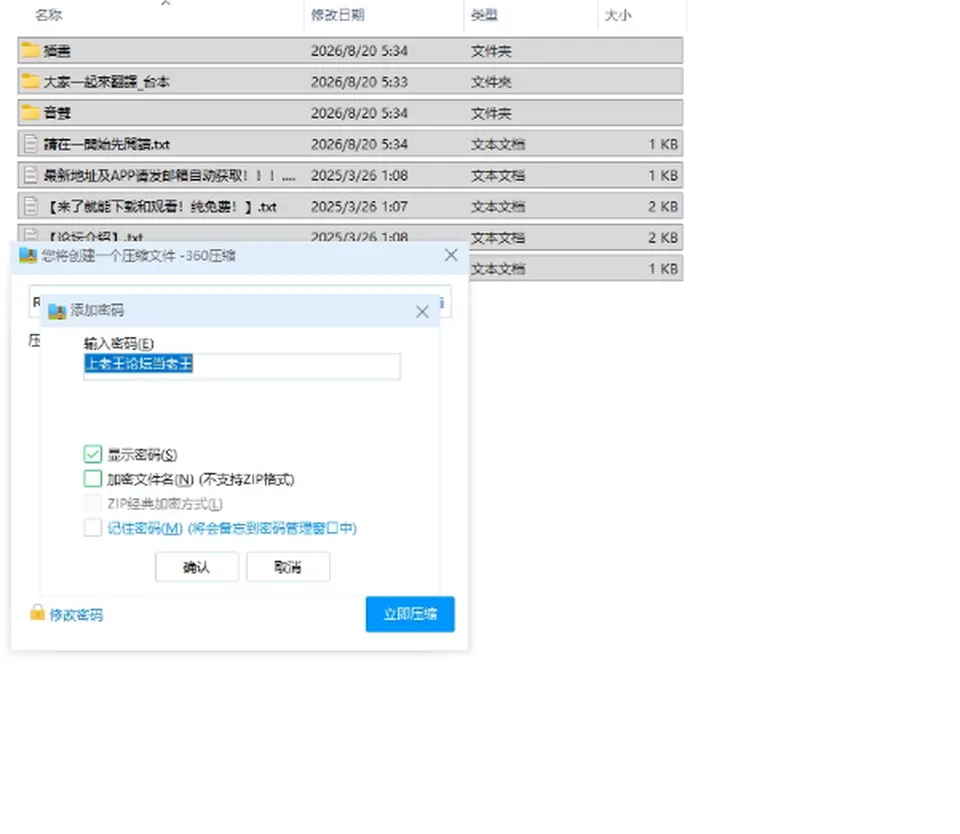
Task: Sort files by 名称 column header
Action: coord(49,15)
